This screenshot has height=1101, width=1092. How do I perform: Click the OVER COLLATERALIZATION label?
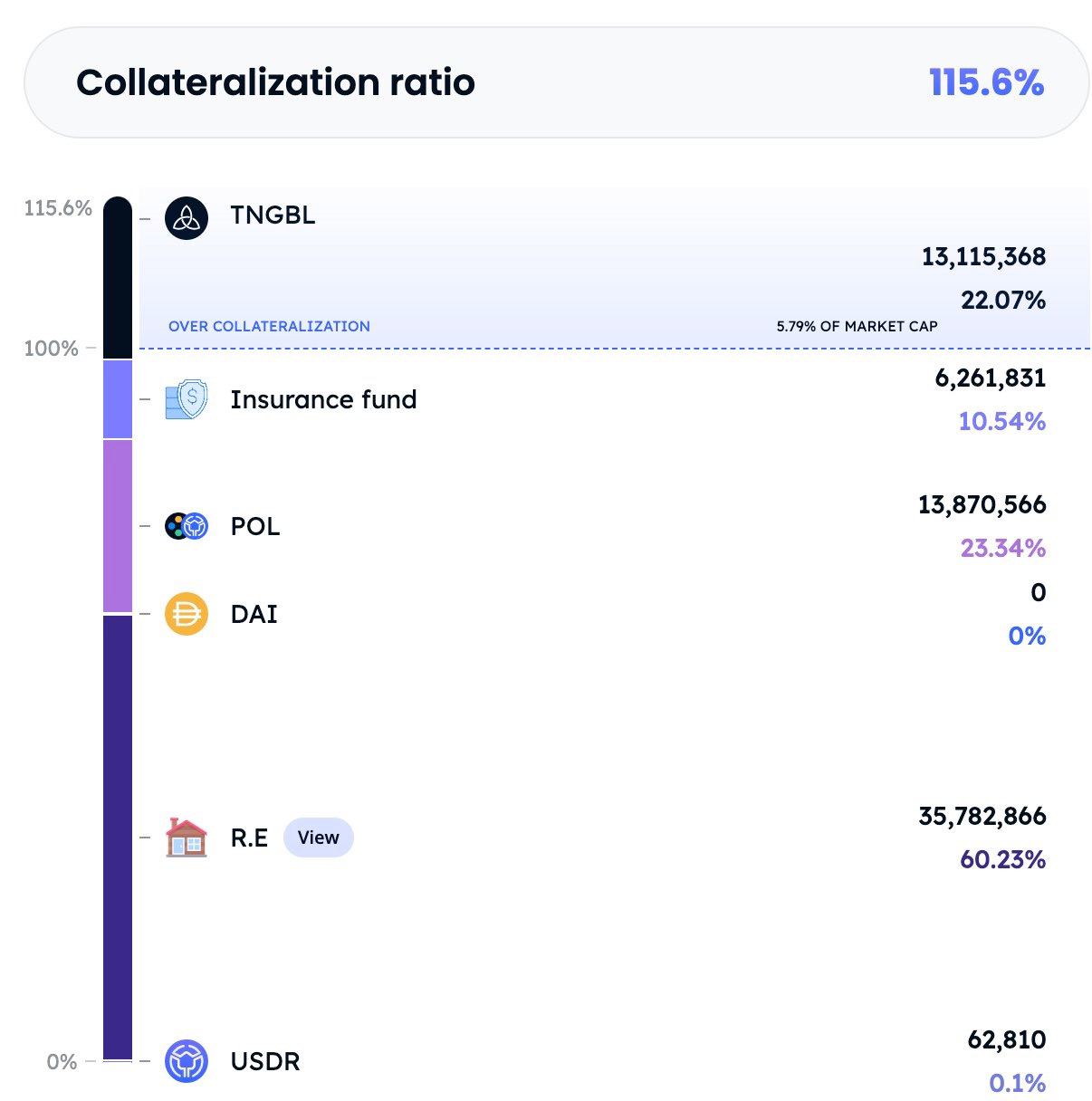(269, 326)
